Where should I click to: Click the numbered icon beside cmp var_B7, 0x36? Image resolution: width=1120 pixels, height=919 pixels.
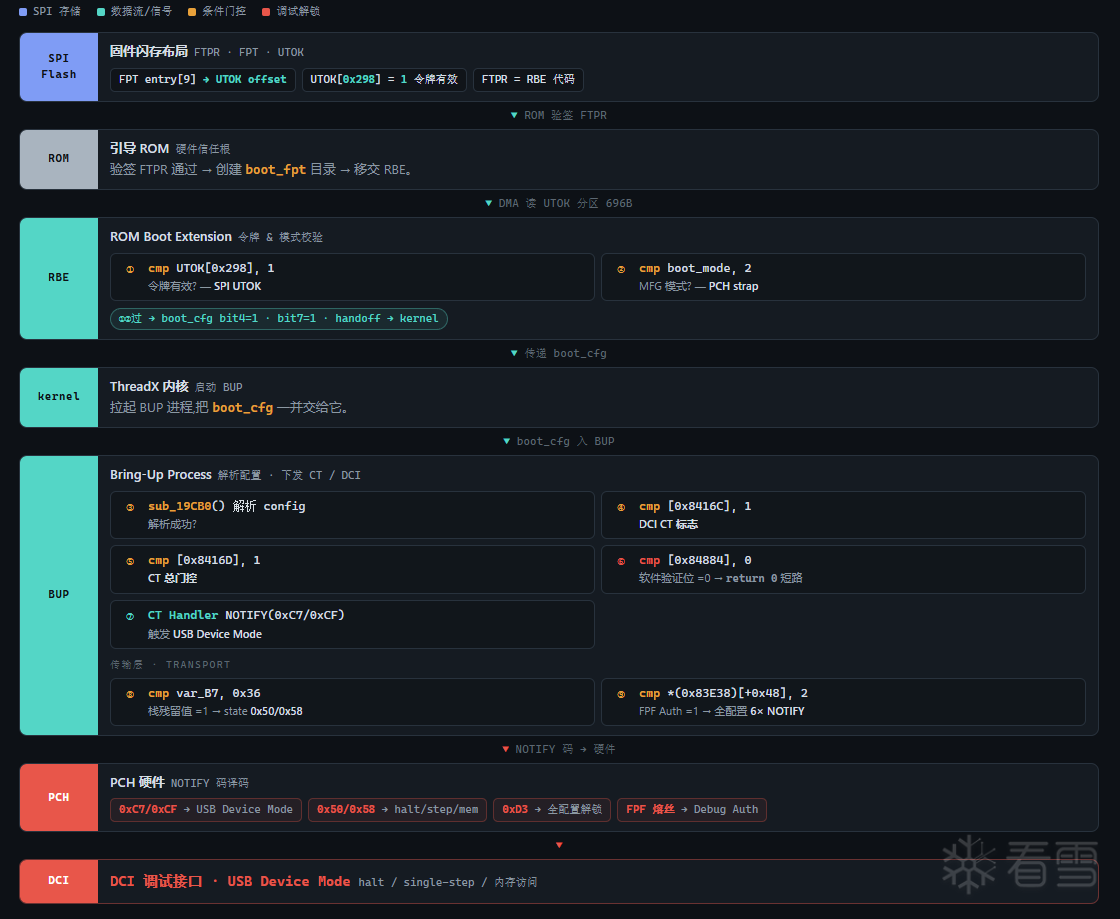[130, 694]
